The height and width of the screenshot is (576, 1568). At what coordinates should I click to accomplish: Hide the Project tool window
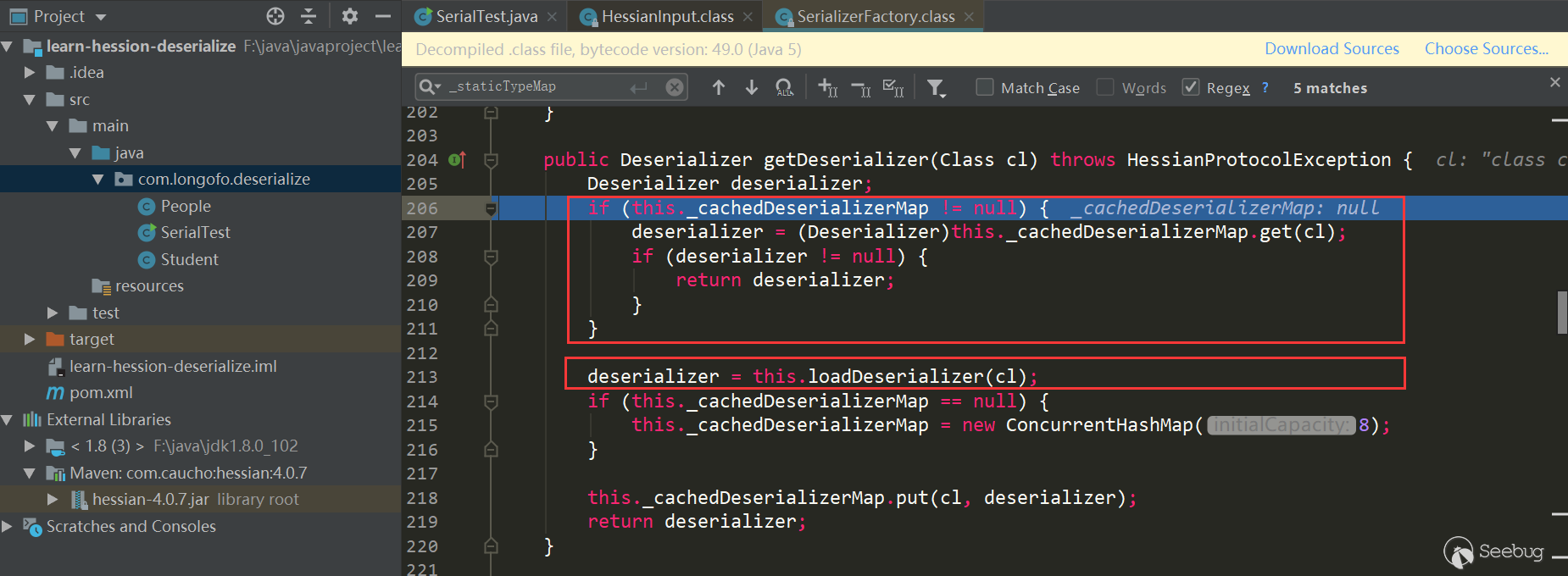(x=383, y=16)
